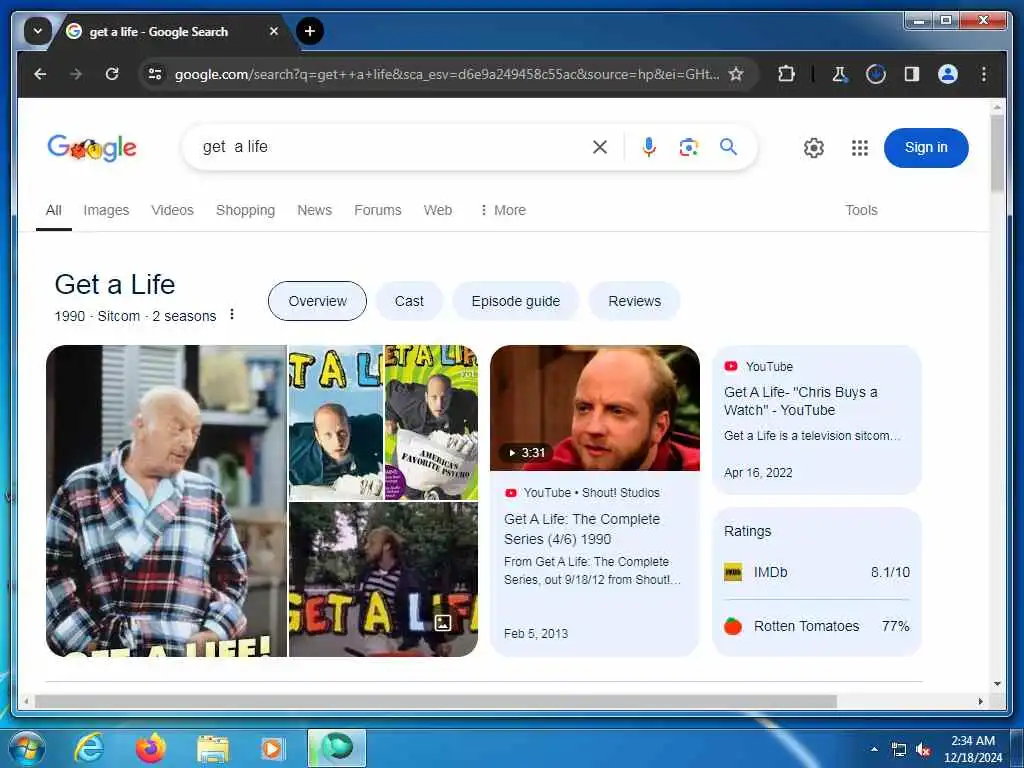The width and height of the screenshot is (1024, 768).
Task: Open the Extensions puzzle icon
Action: click(x=786, y=74)
